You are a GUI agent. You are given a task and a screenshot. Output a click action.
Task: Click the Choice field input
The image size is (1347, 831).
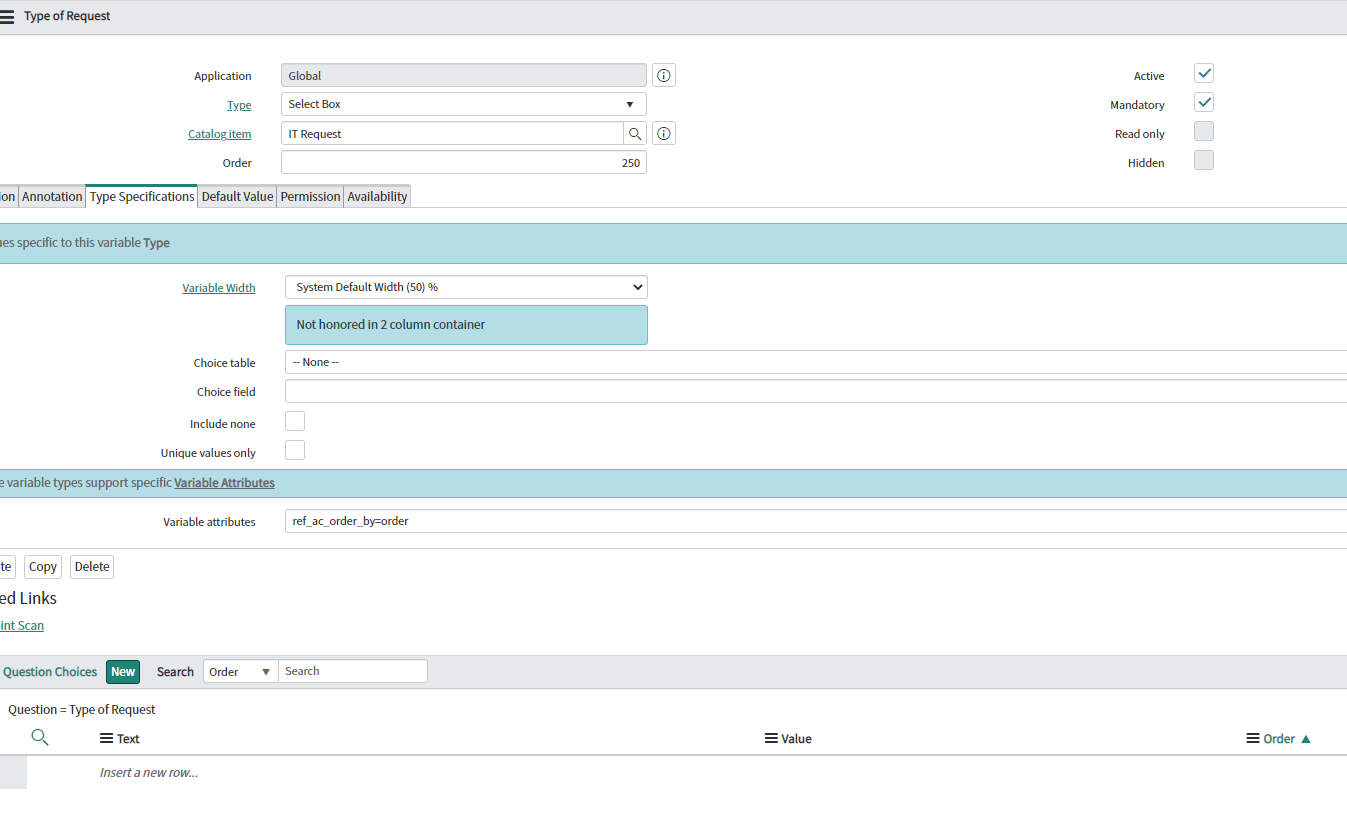click(x=816, y=391)
